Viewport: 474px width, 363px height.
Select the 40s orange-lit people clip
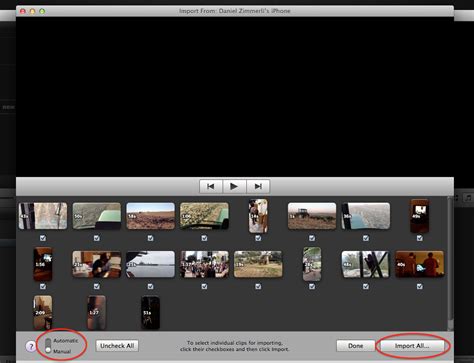click(x=420, y=264)
